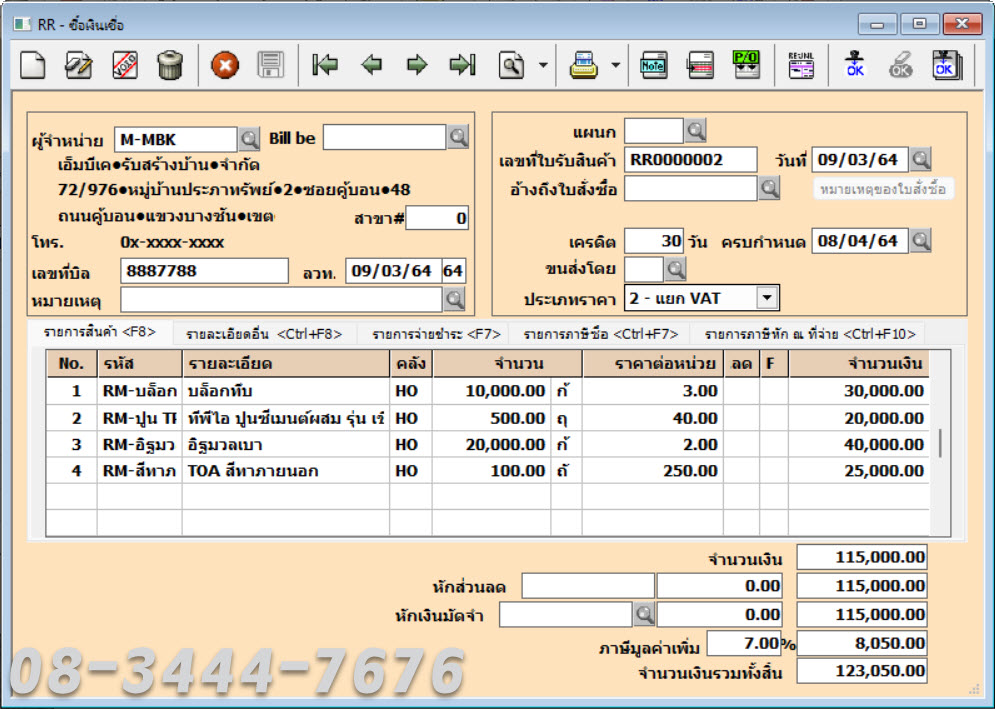This screenshot has height=709, width=995.
Task: Click receipt number field RR0000002
Action: pyautogui.click(x=690, y=159)
